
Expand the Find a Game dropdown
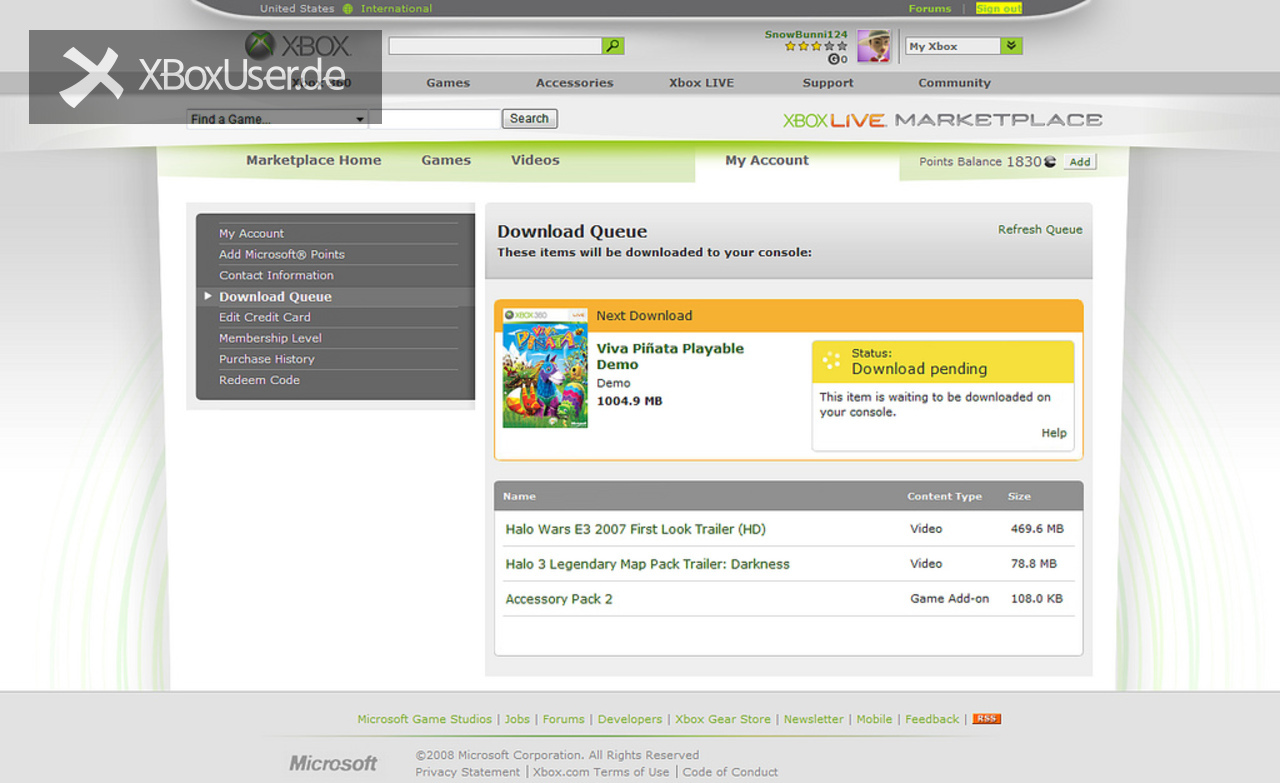(x=360, y=119)
